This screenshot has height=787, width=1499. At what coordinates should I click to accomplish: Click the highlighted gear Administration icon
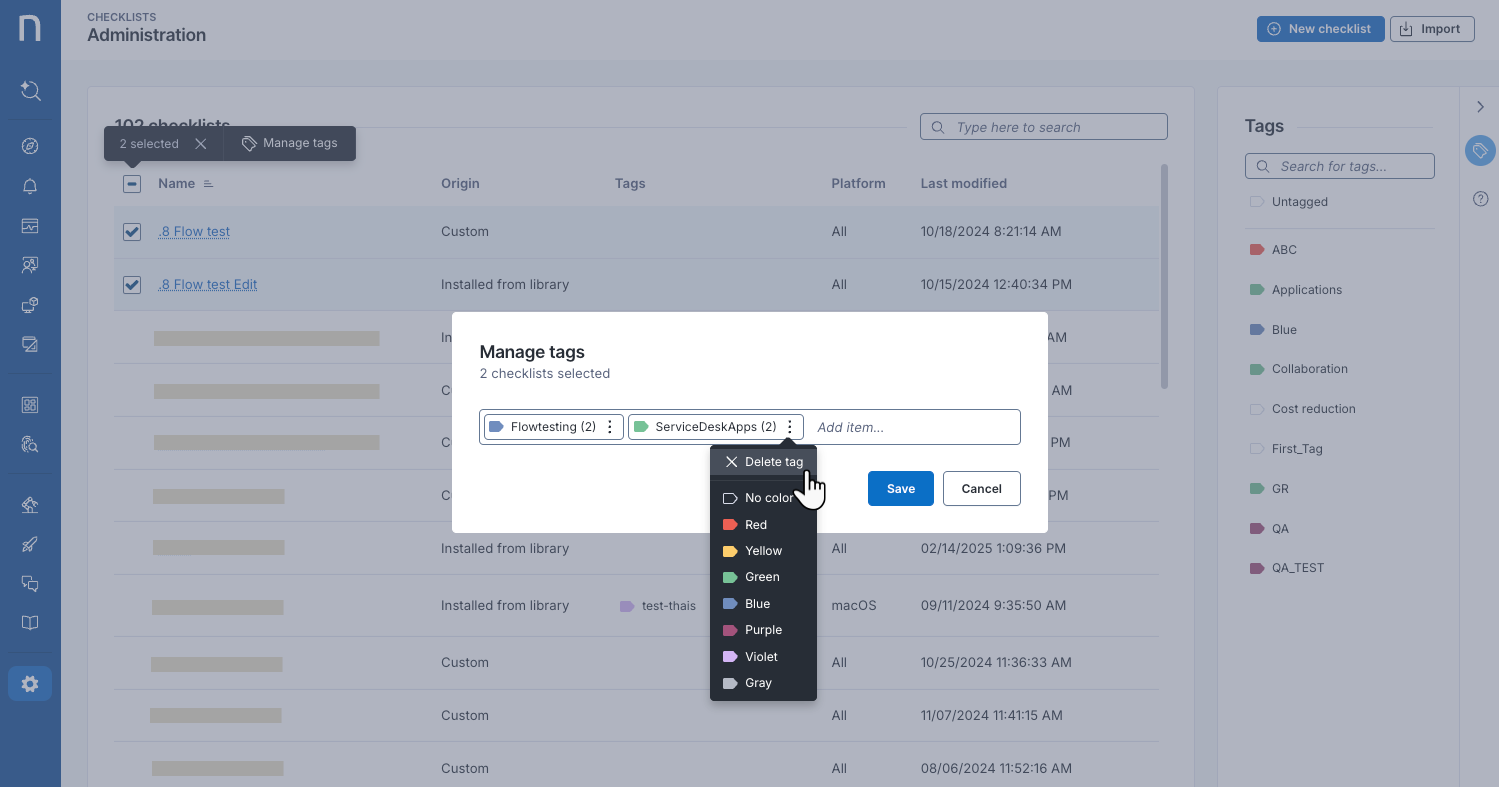29,683
